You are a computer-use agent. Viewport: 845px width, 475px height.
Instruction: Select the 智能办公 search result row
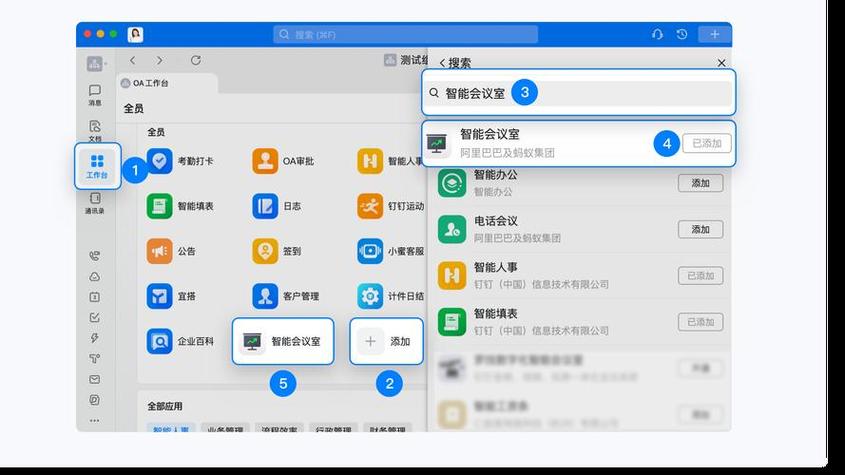pyautogui.click(x=580, y=183)
